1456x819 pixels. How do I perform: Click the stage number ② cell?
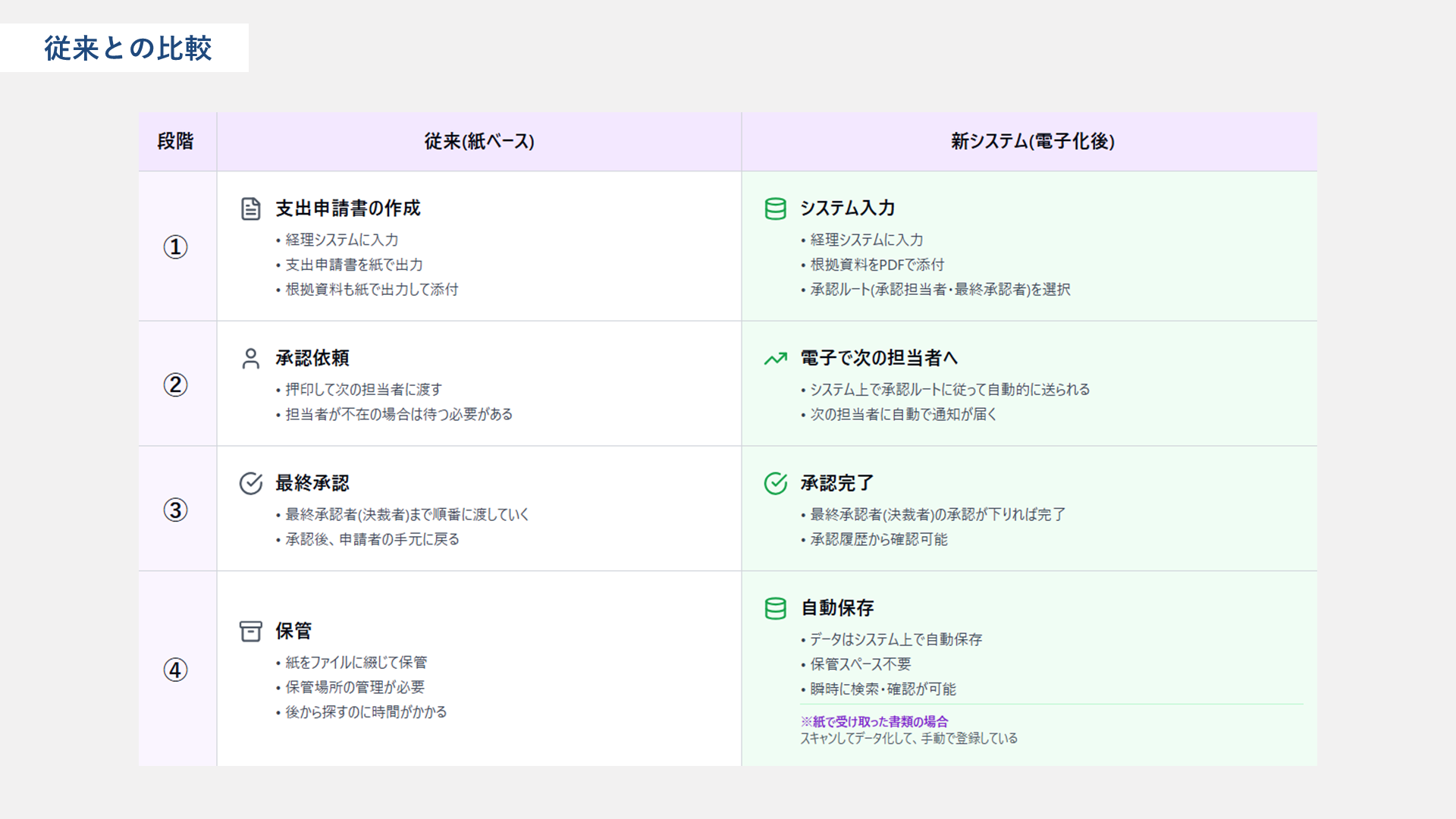click(x=176, y=384)
